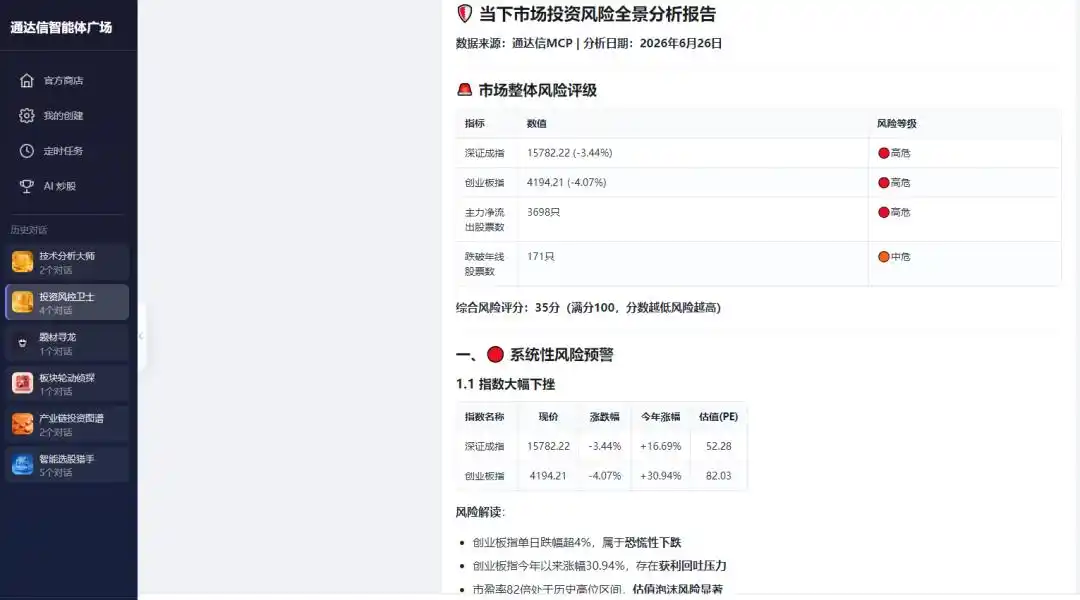This screenshot has width=1080, height=600.
Task: Click 风险解读 label
Action: pyautogui.click(x=480, y=512)
